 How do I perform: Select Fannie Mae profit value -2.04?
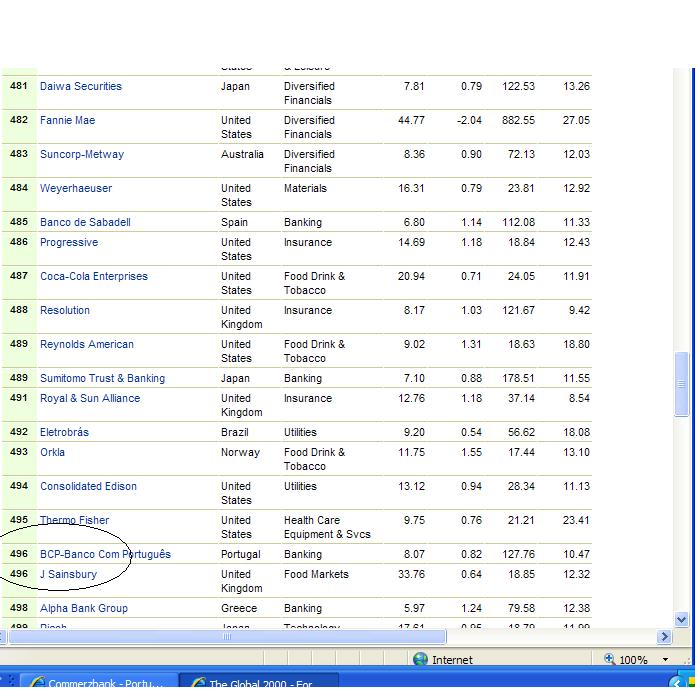(x=469, y=120)
